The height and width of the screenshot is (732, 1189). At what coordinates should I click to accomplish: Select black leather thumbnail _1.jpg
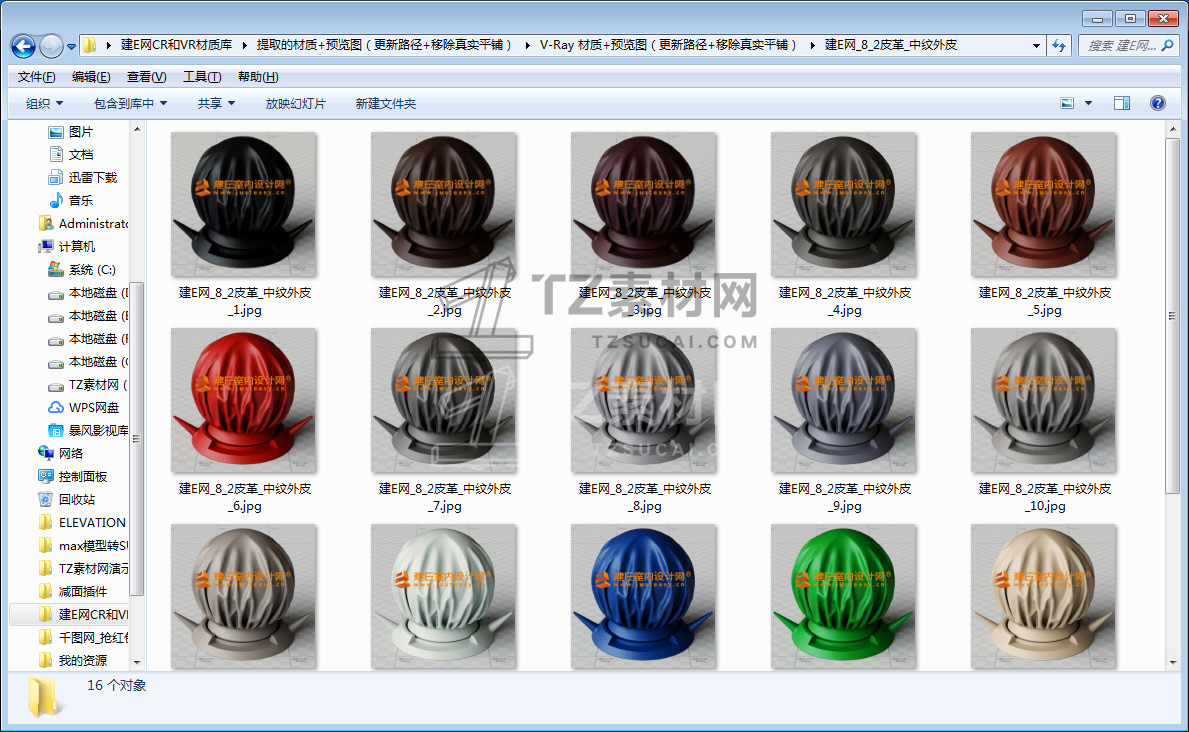244,205
